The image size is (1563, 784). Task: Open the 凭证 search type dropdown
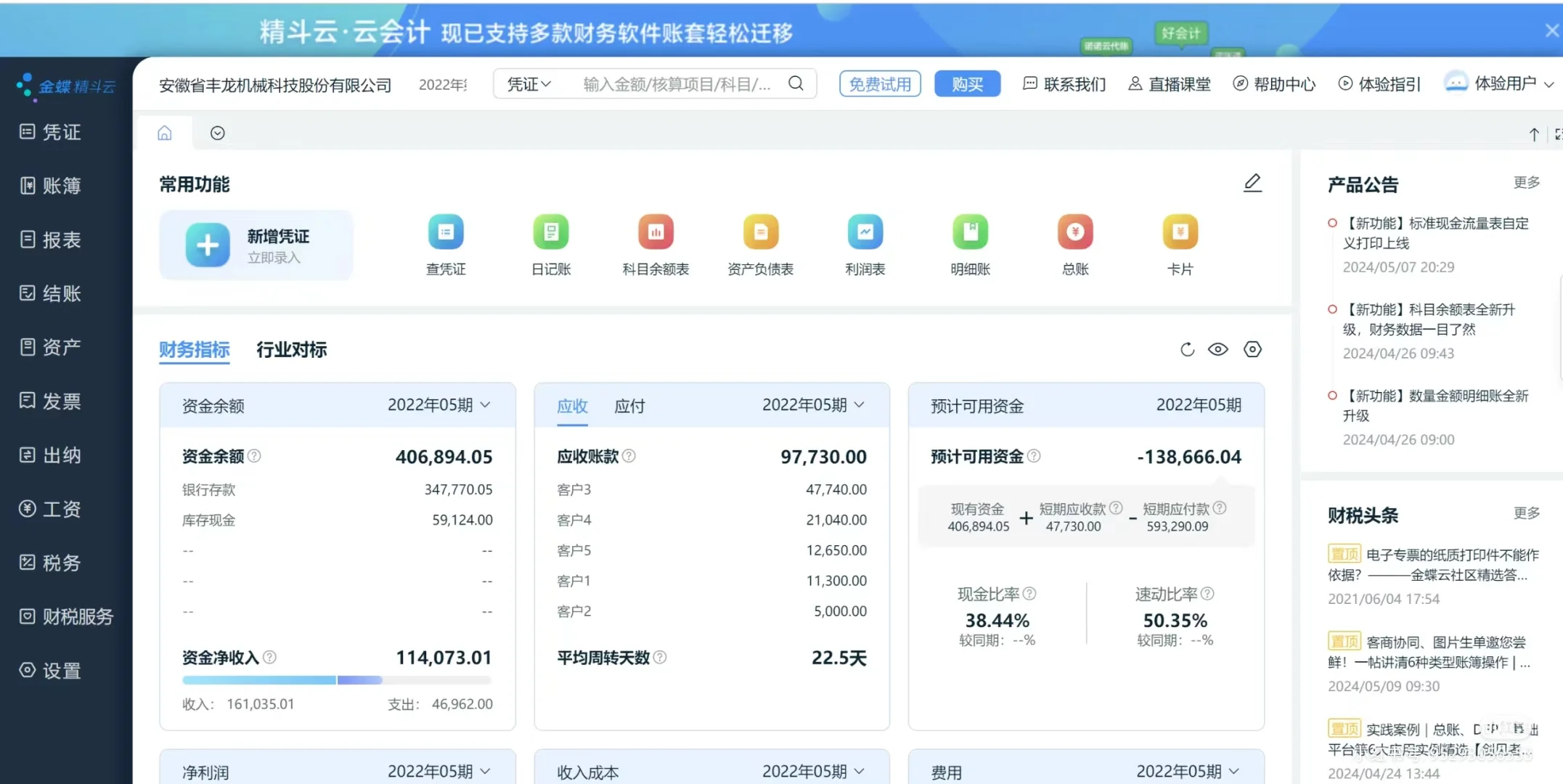click(529, 83)
